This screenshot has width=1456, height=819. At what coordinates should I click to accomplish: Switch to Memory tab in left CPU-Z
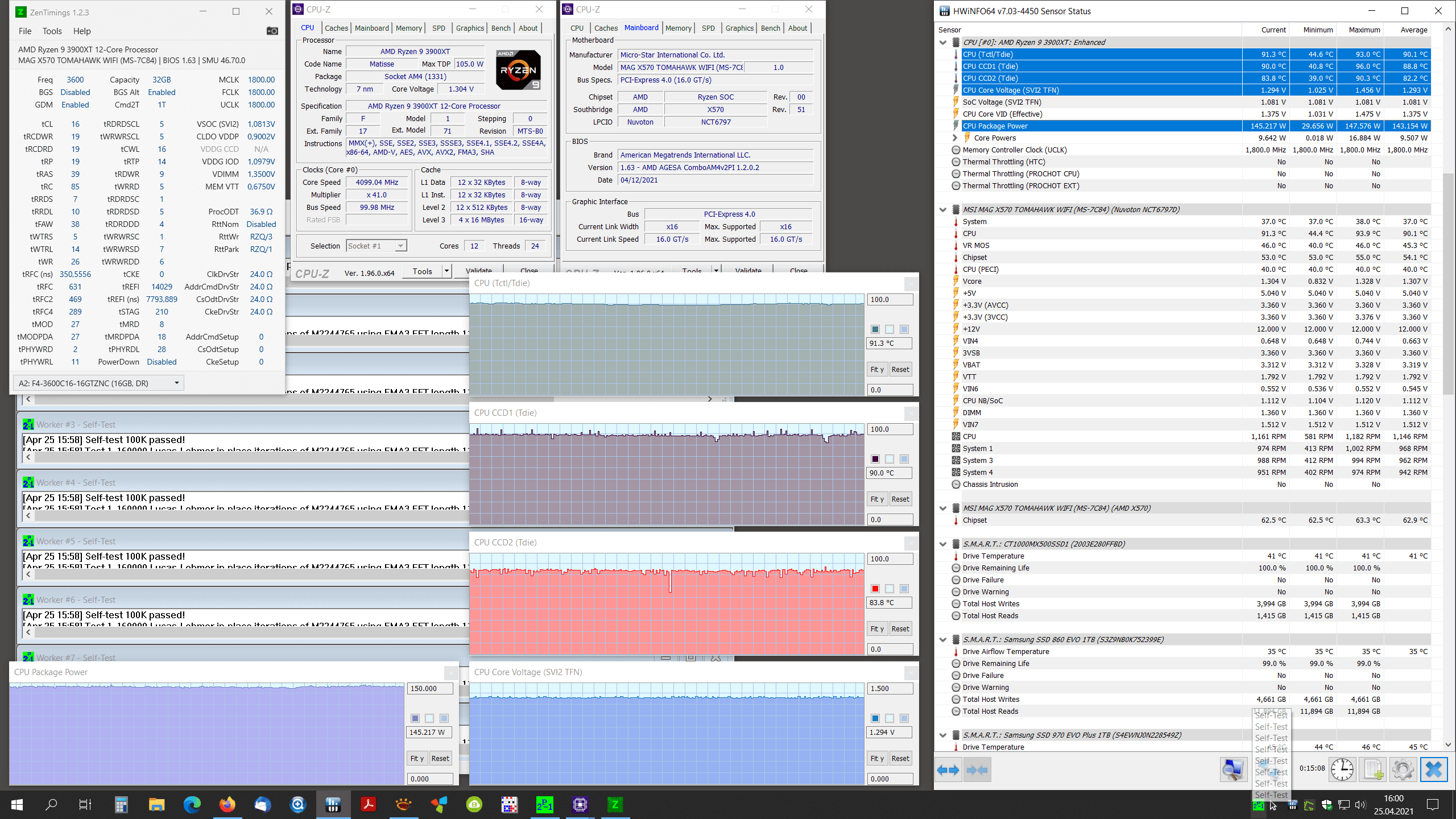coord(408,28)
